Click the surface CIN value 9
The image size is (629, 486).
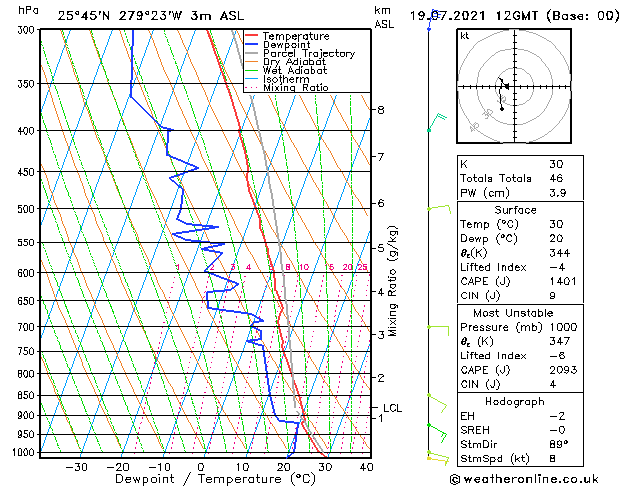tap(552, 296)
